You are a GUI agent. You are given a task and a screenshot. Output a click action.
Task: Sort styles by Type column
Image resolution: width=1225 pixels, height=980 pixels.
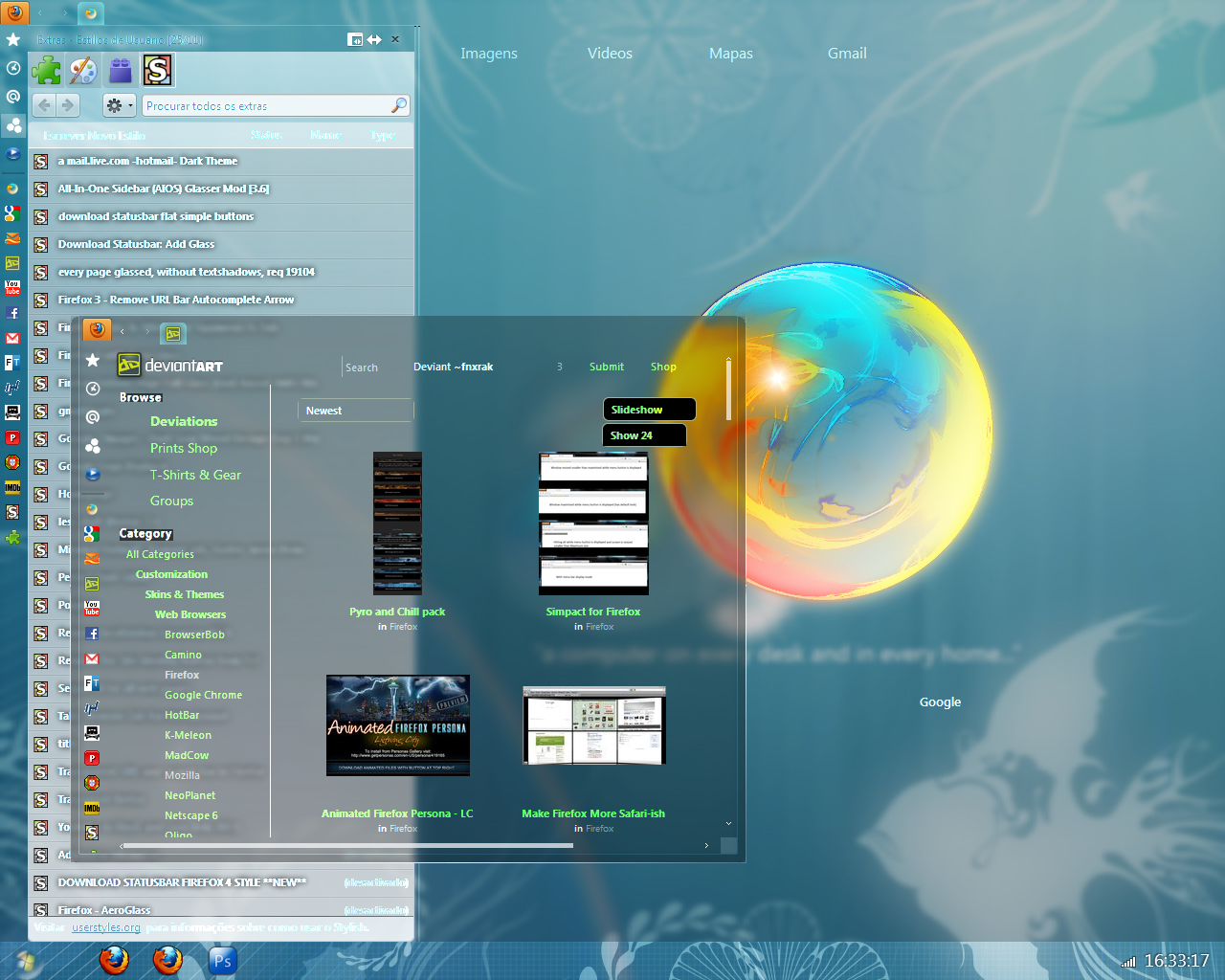point(383,135)
